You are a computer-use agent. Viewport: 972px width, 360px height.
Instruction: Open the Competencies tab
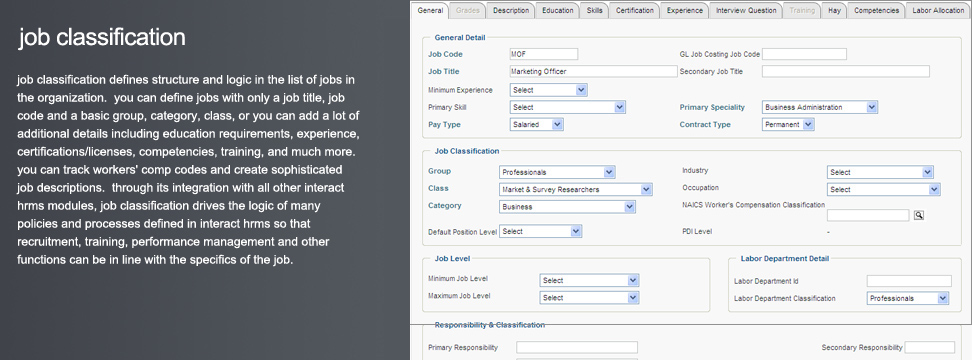876,11
